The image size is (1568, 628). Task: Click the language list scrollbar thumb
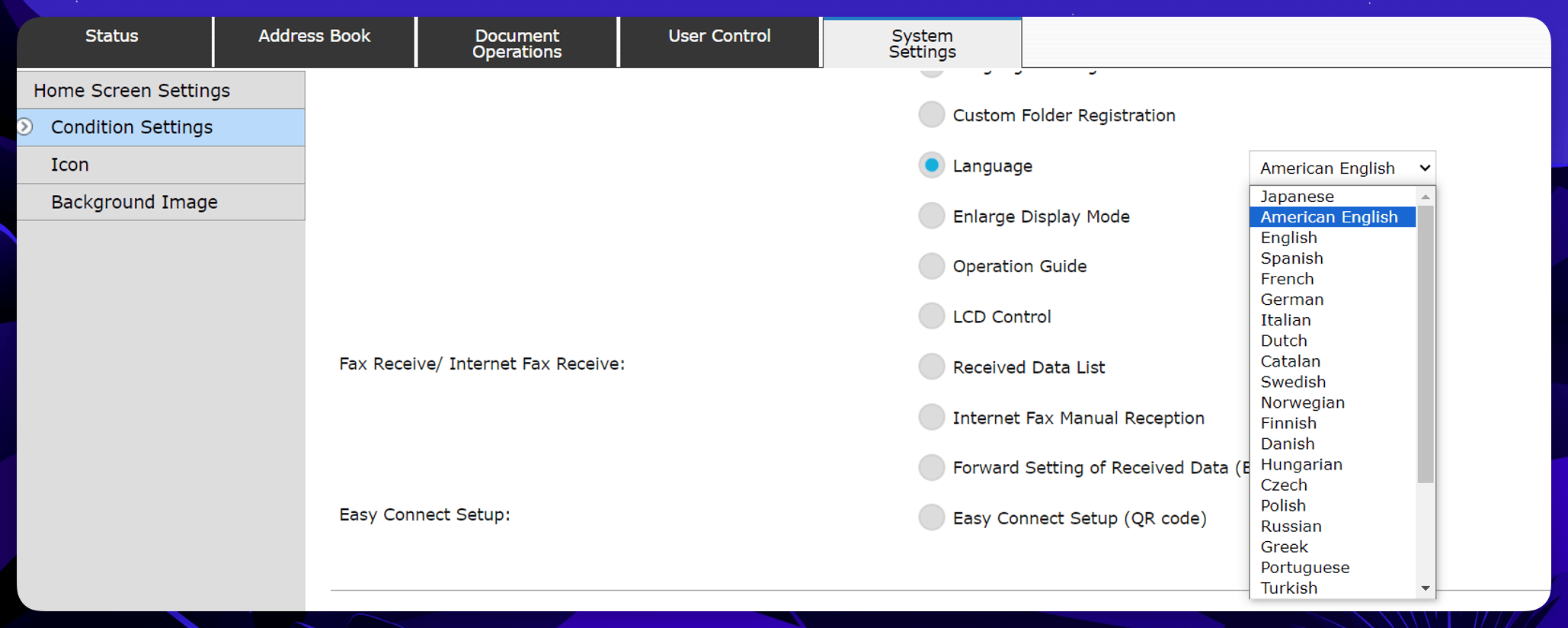click(1426, 344)
